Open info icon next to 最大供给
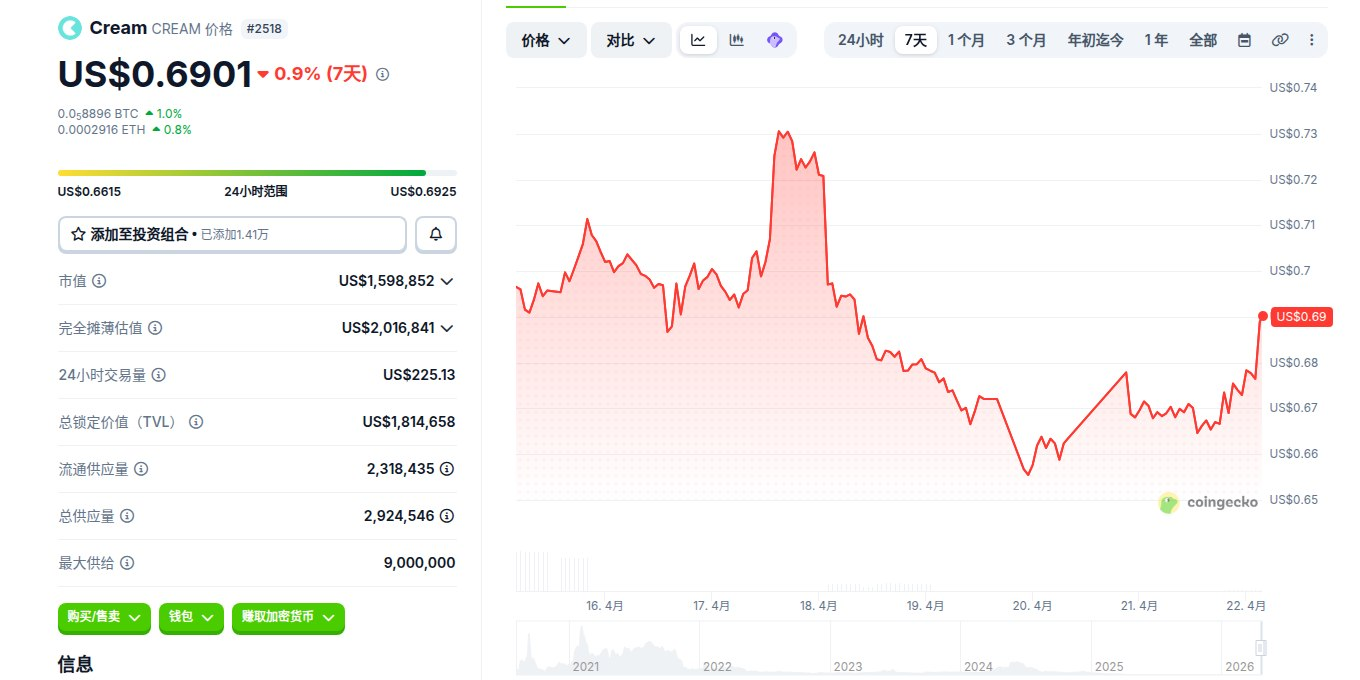 click(127, 563)
